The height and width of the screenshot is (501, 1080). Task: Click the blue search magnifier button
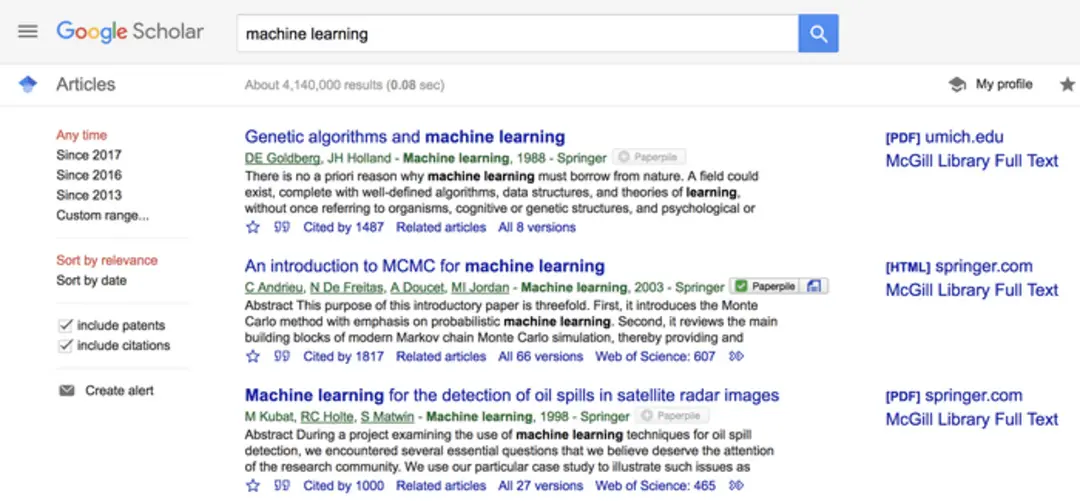coord(818,33)
